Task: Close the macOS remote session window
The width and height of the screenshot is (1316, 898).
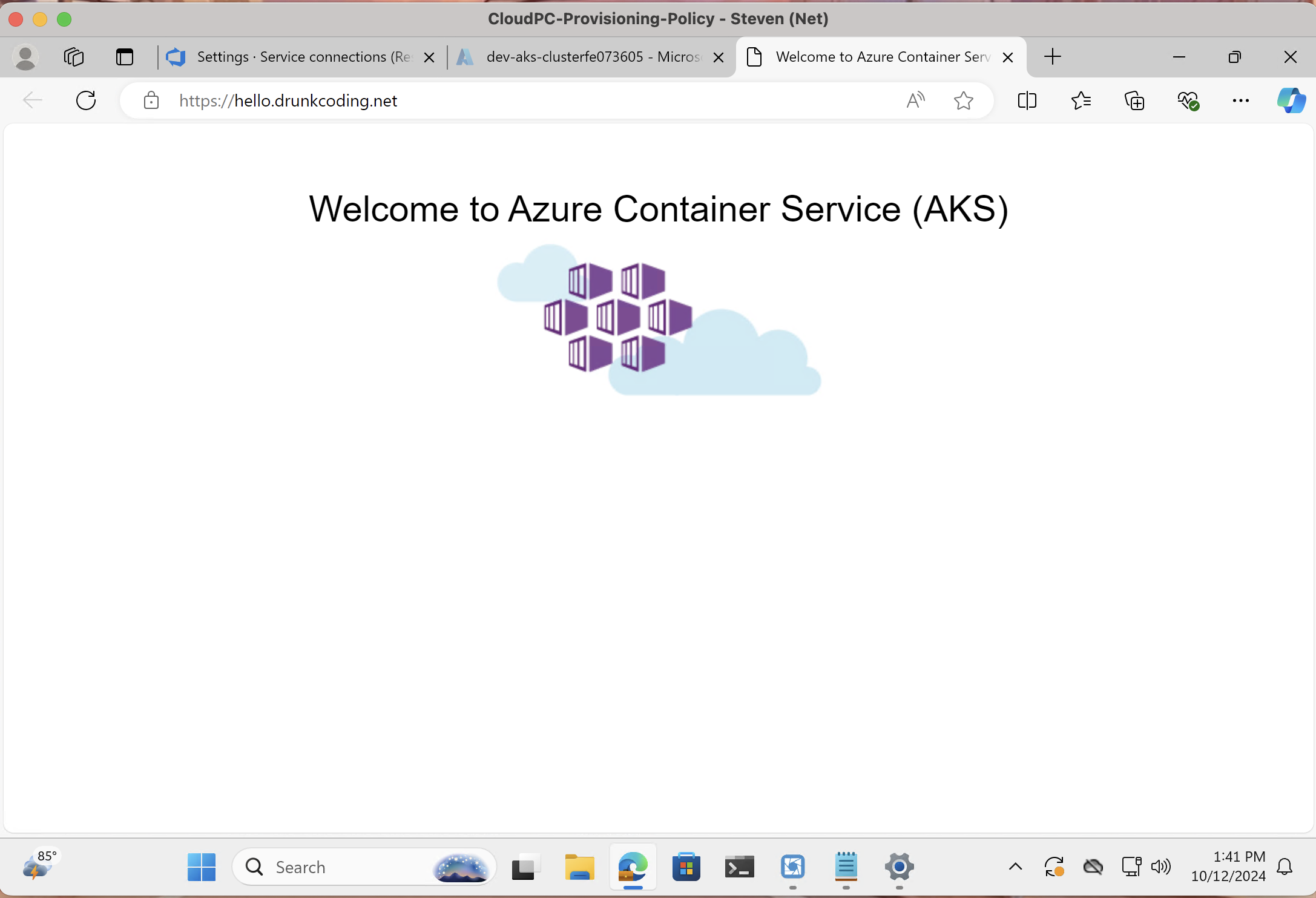Action: pos(16,19)
